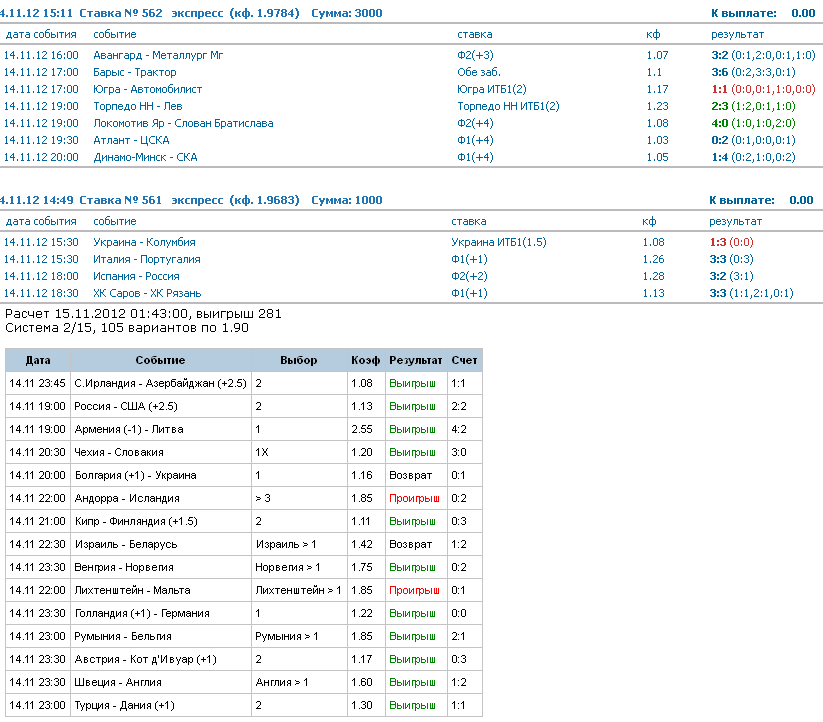Screen dimensions: 823x722
Task: Click the result '3:2 (3:1)'
Action: (x=731, y=276)
